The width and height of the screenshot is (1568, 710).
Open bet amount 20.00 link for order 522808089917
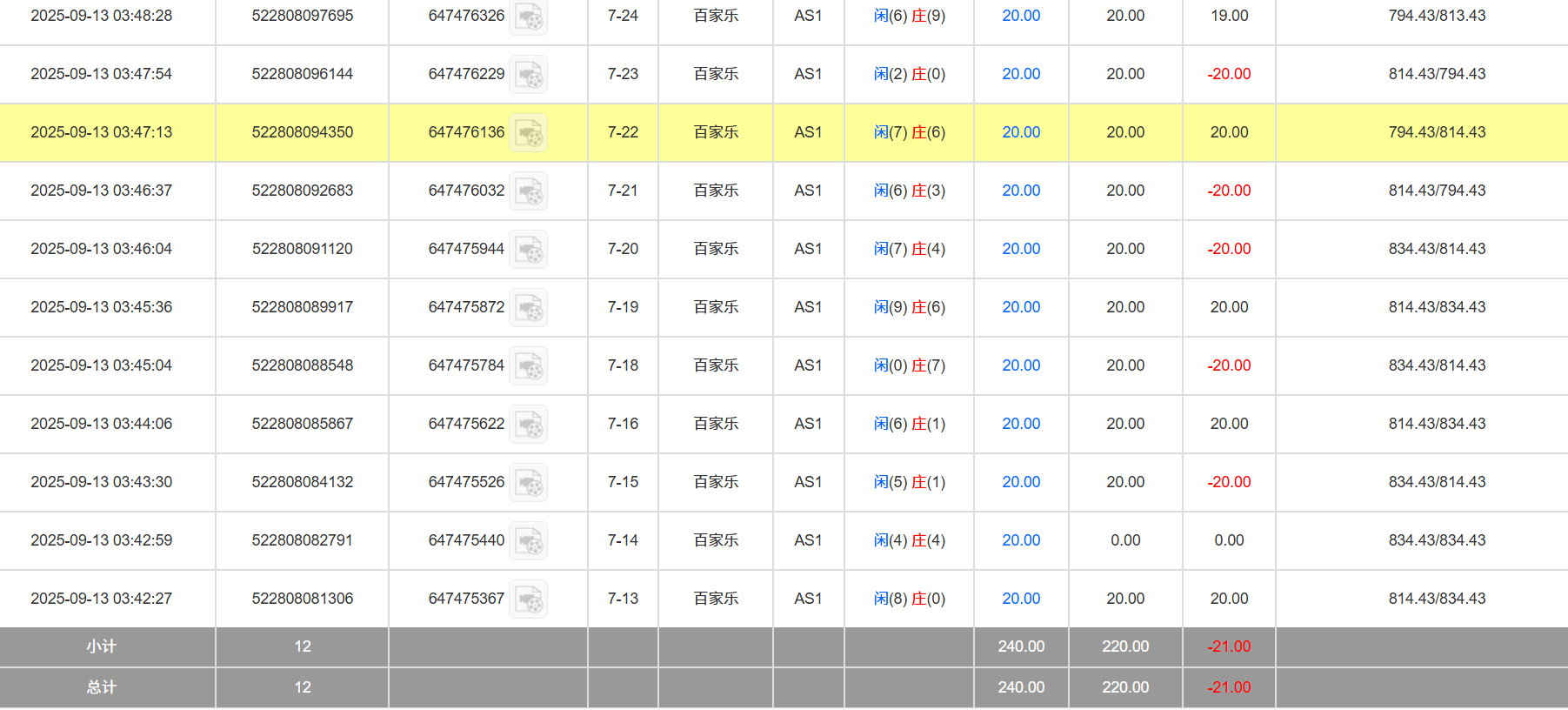tap(1021, 307)
